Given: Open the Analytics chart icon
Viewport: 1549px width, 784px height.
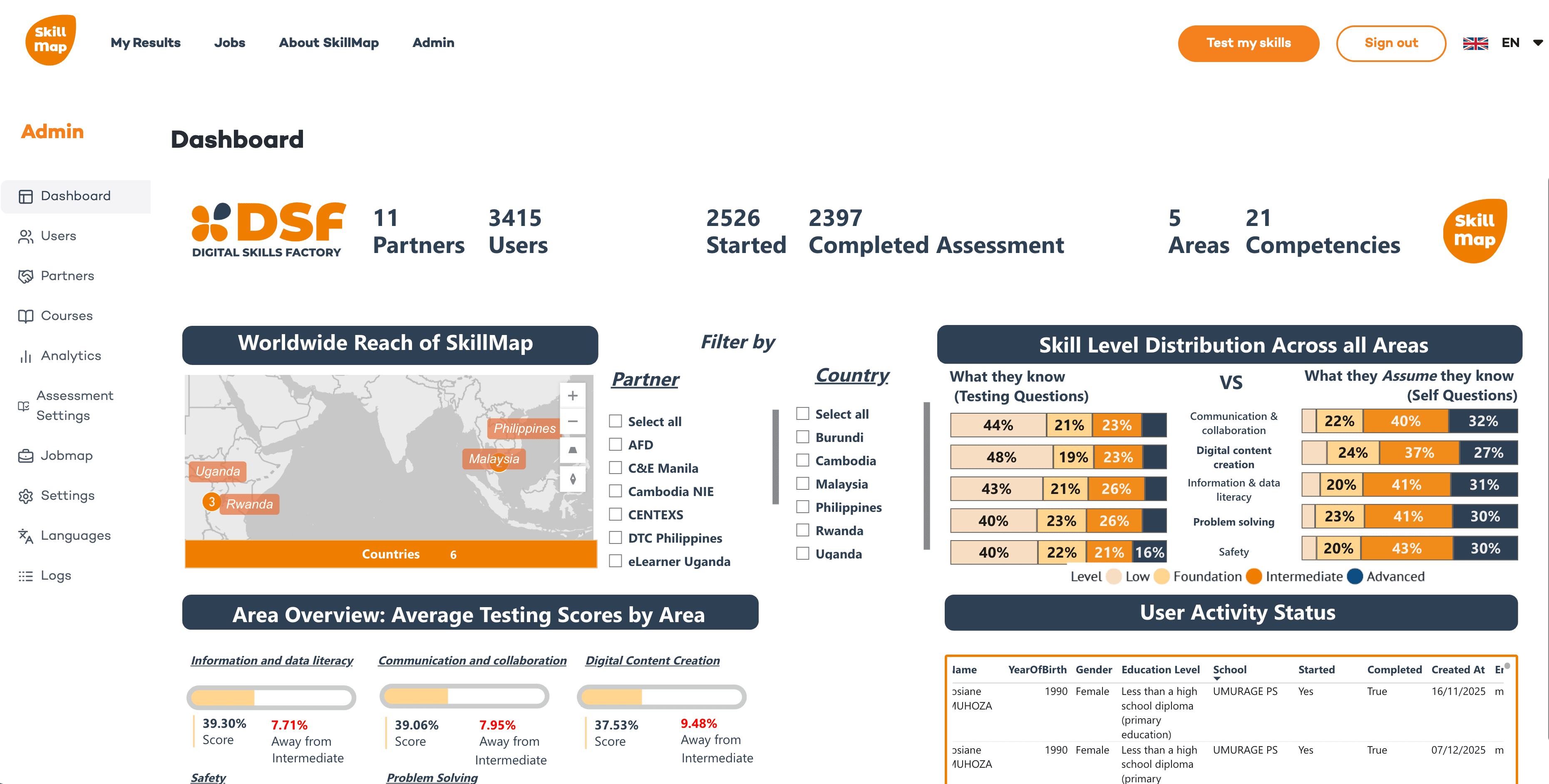Looking at the screenshot, I should (25, 355).
